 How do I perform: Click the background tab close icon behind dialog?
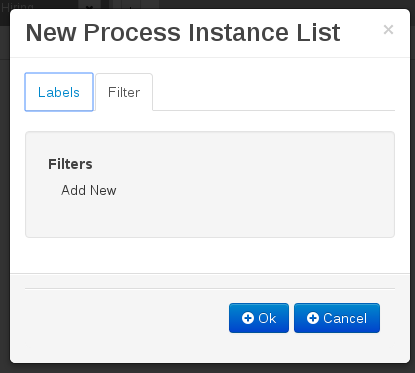[89, 6]
